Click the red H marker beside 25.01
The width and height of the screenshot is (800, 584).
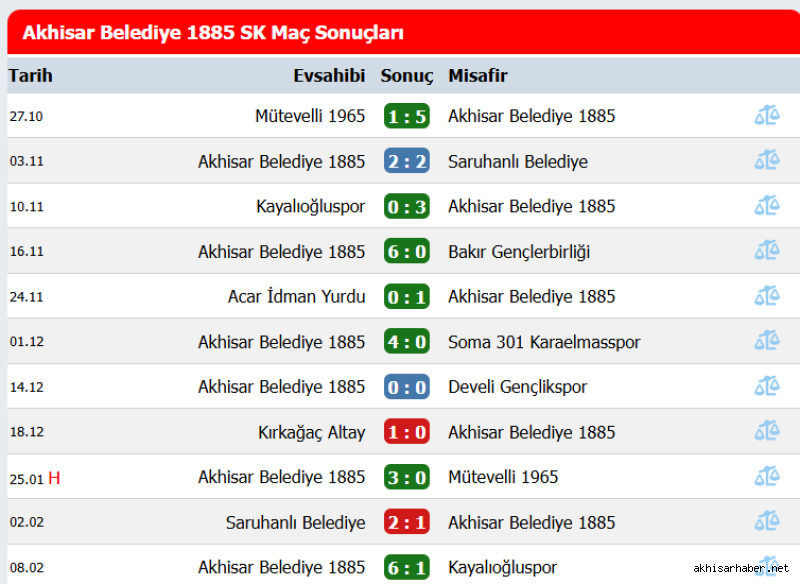[54, 478]
